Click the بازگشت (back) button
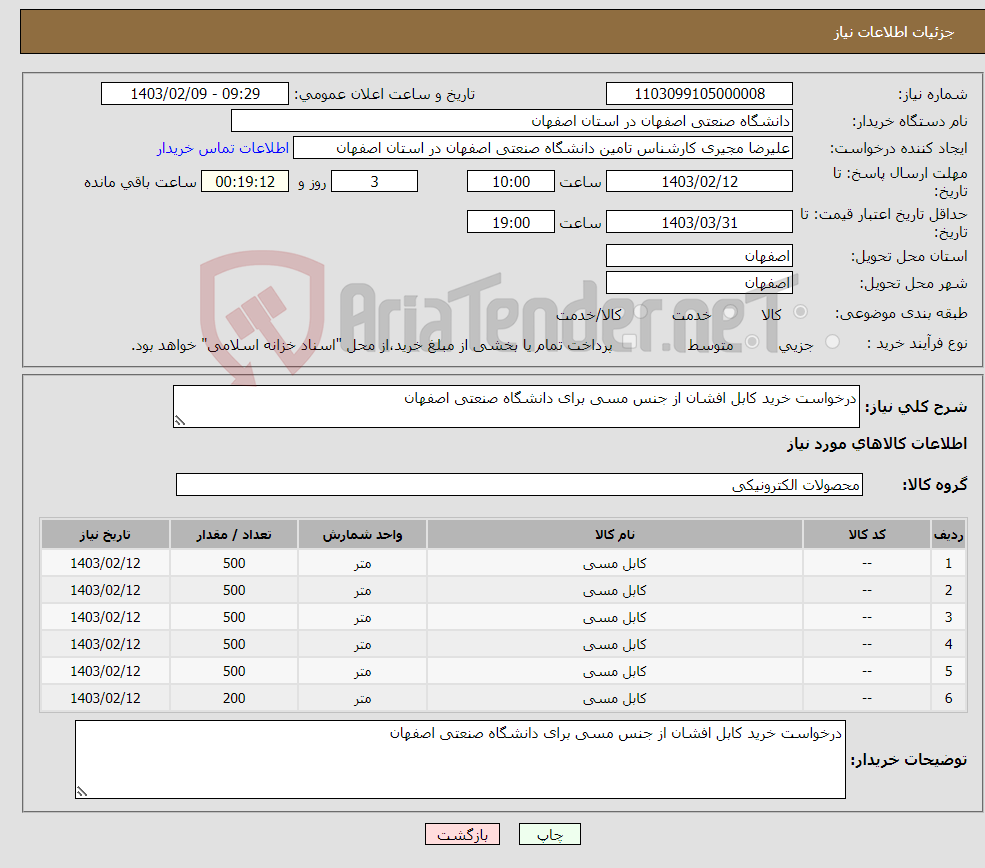The width and height of the screenshot is (985, 868). click(x=462, y=834)
